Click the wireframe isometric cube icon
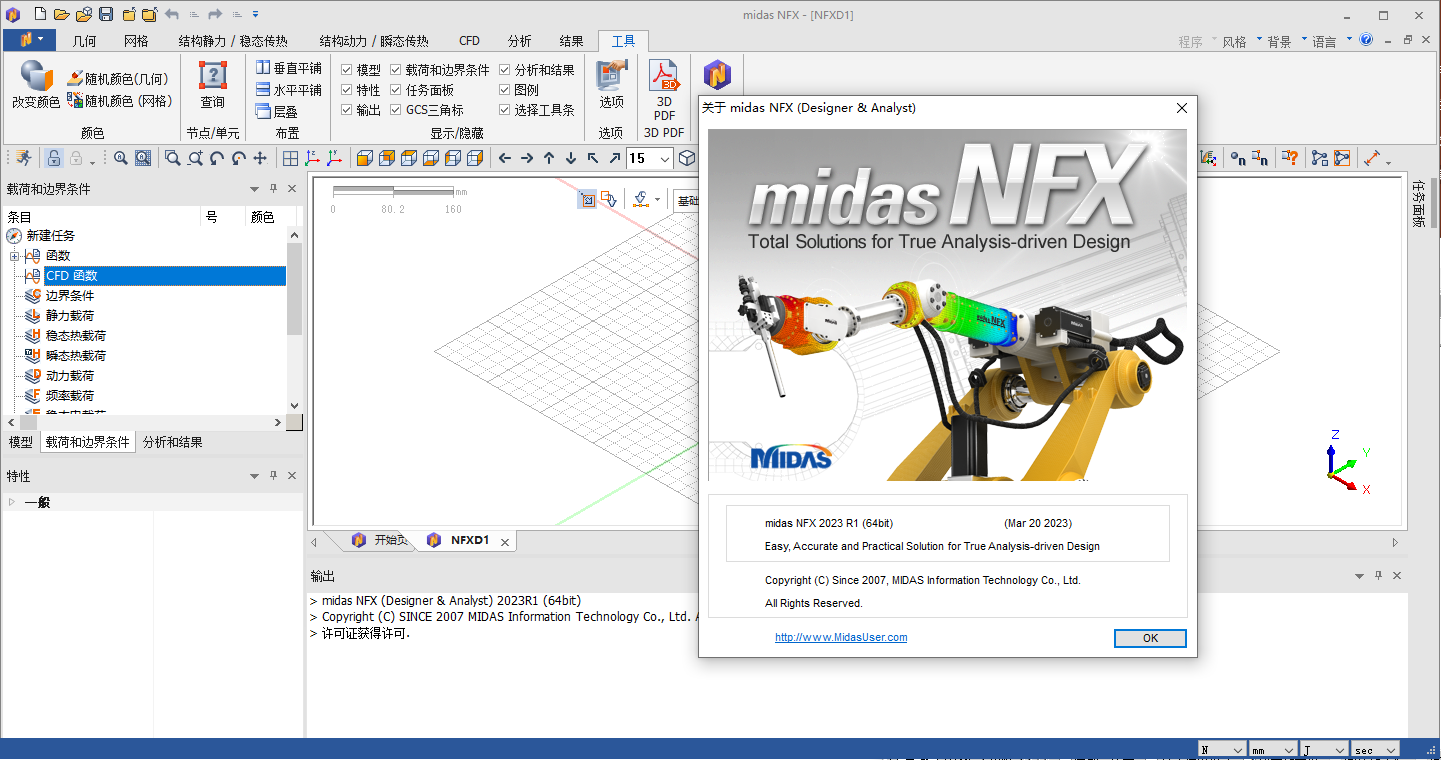 coord(687,158)
